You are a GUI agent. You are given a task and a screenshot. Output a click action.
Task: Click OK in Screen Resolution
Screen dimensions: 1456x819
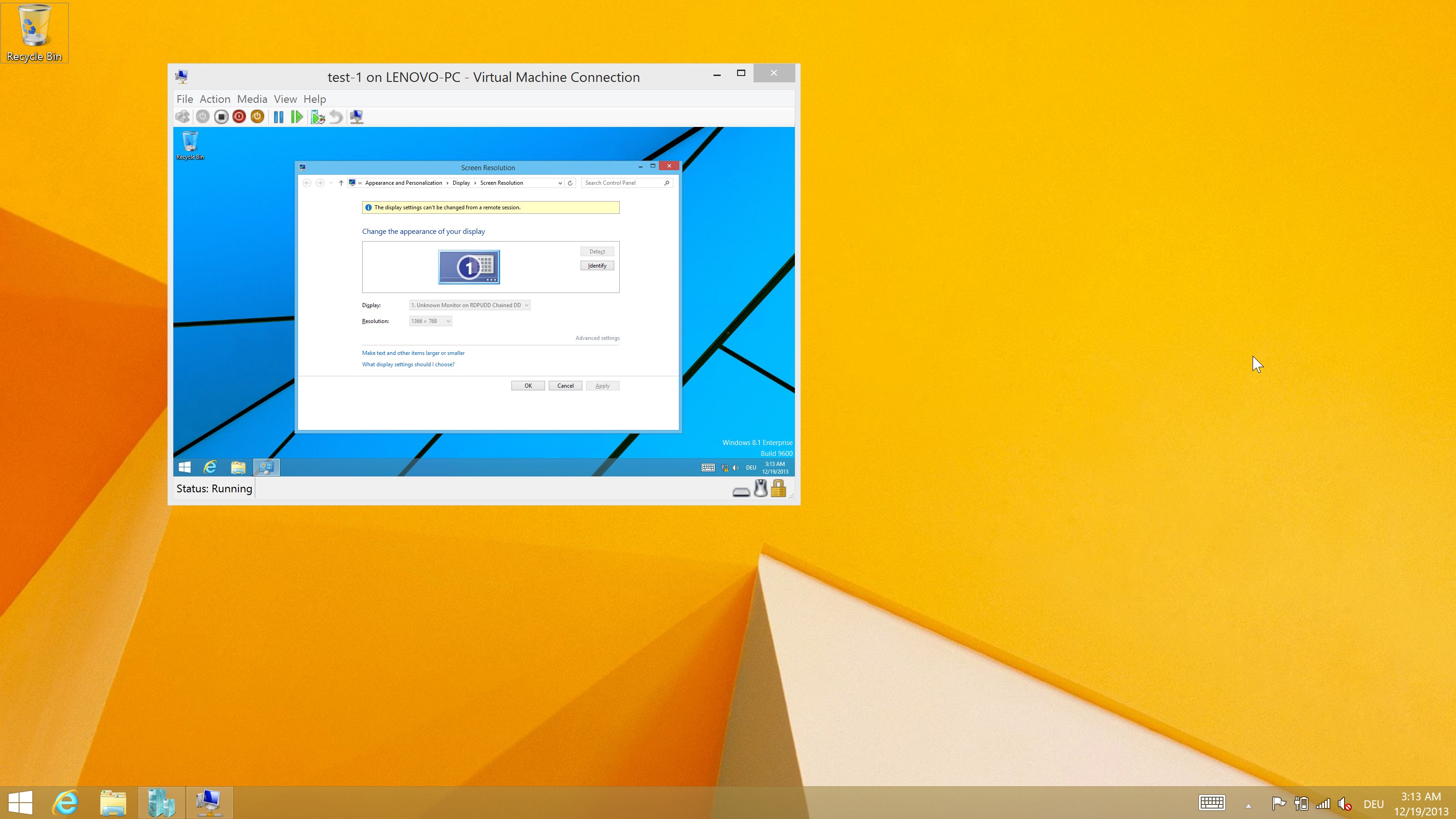[528, 385]
